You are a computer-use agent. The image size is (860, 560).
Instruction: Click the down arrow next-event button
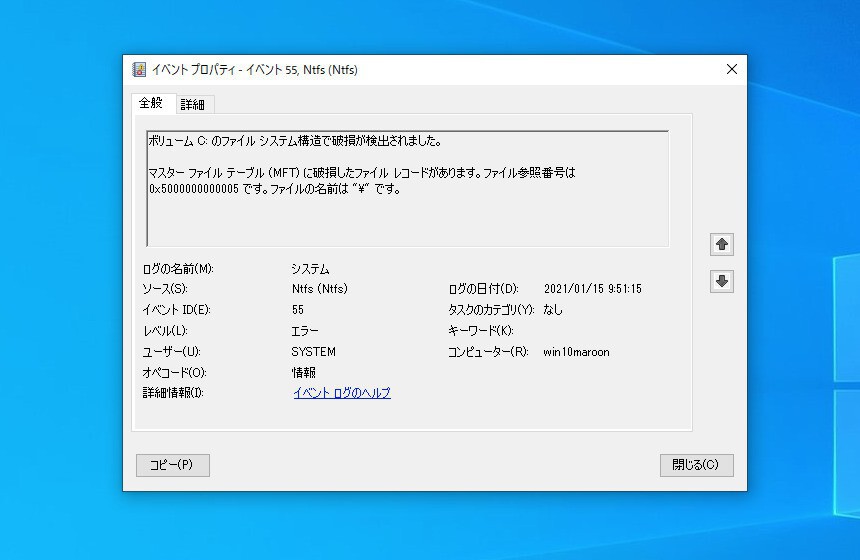click(722, 281)
